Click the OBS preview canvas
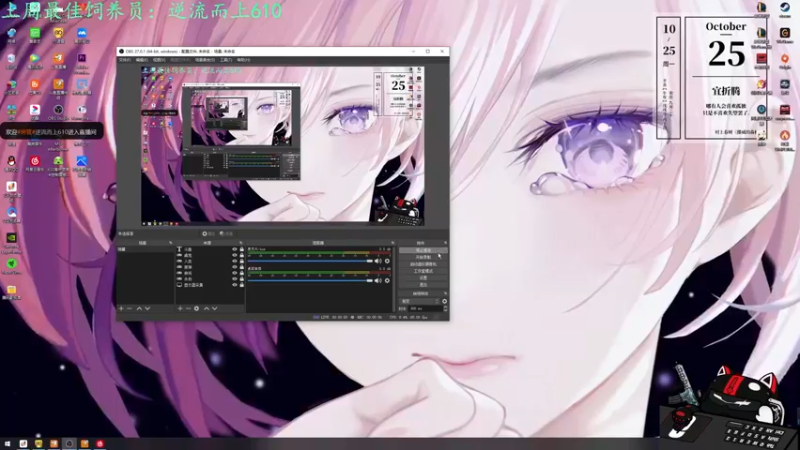Image resolution: width=800 pixels, height=450 pixels. click(x=283, y=146)
